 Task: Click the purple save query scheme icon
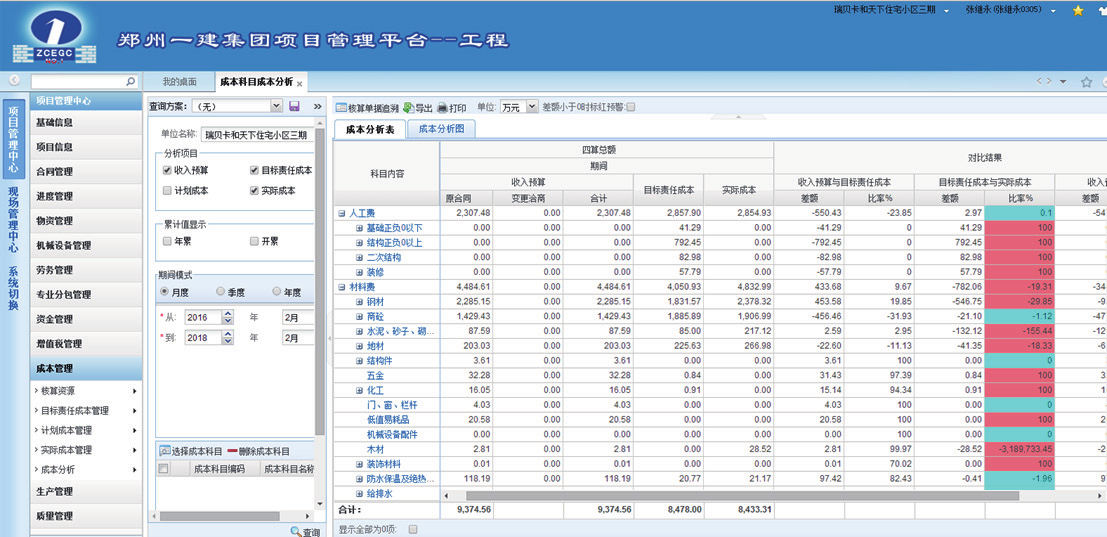[294, 106]
